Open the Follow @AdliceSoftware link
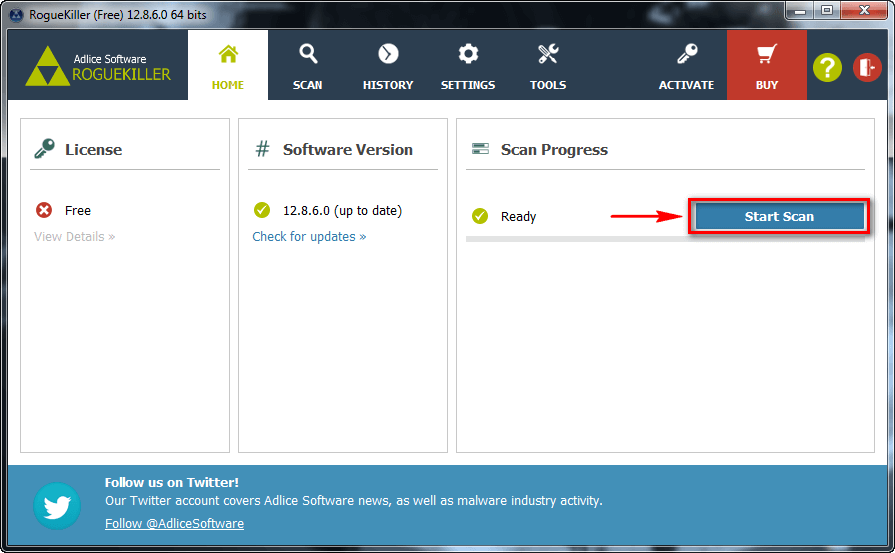 click(x=174, y=524)
